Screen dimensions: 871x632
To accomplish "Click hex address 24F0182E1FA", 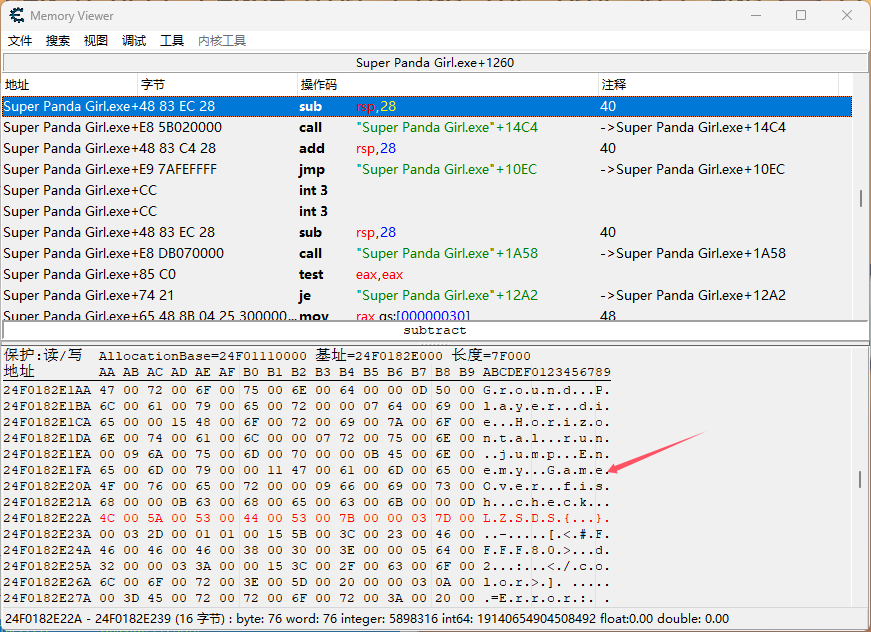I will pos(47,470).
